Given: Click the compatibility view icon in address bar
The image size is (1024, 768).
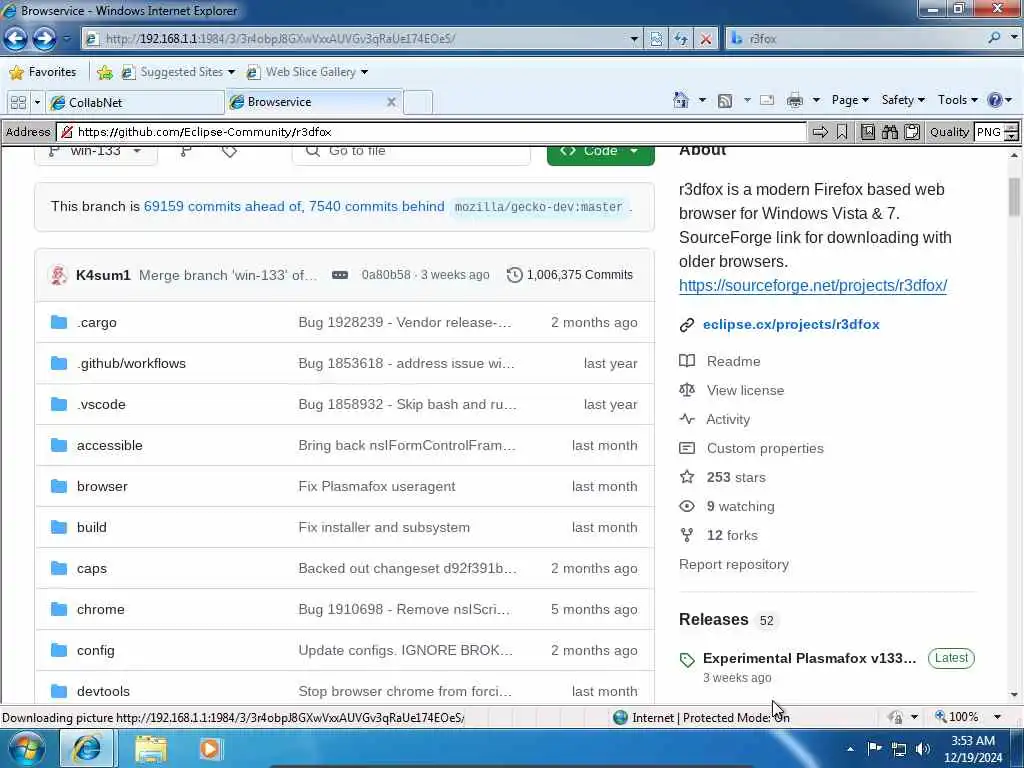Looking at the screenshot, I should click(656, 39).
